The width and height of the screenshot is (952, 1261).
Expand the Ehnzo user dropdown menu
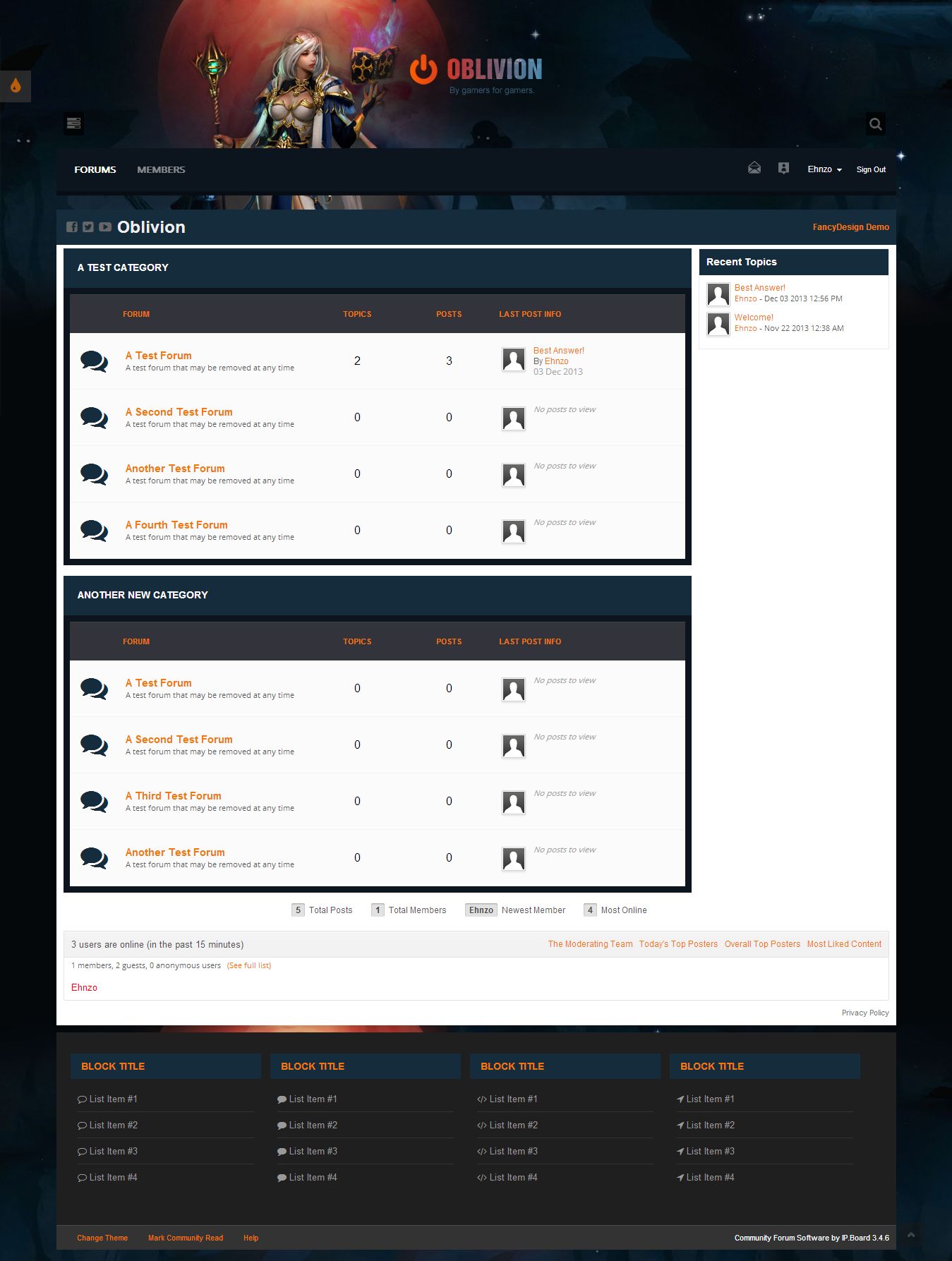pyautogui.click(x=824, y=169)
